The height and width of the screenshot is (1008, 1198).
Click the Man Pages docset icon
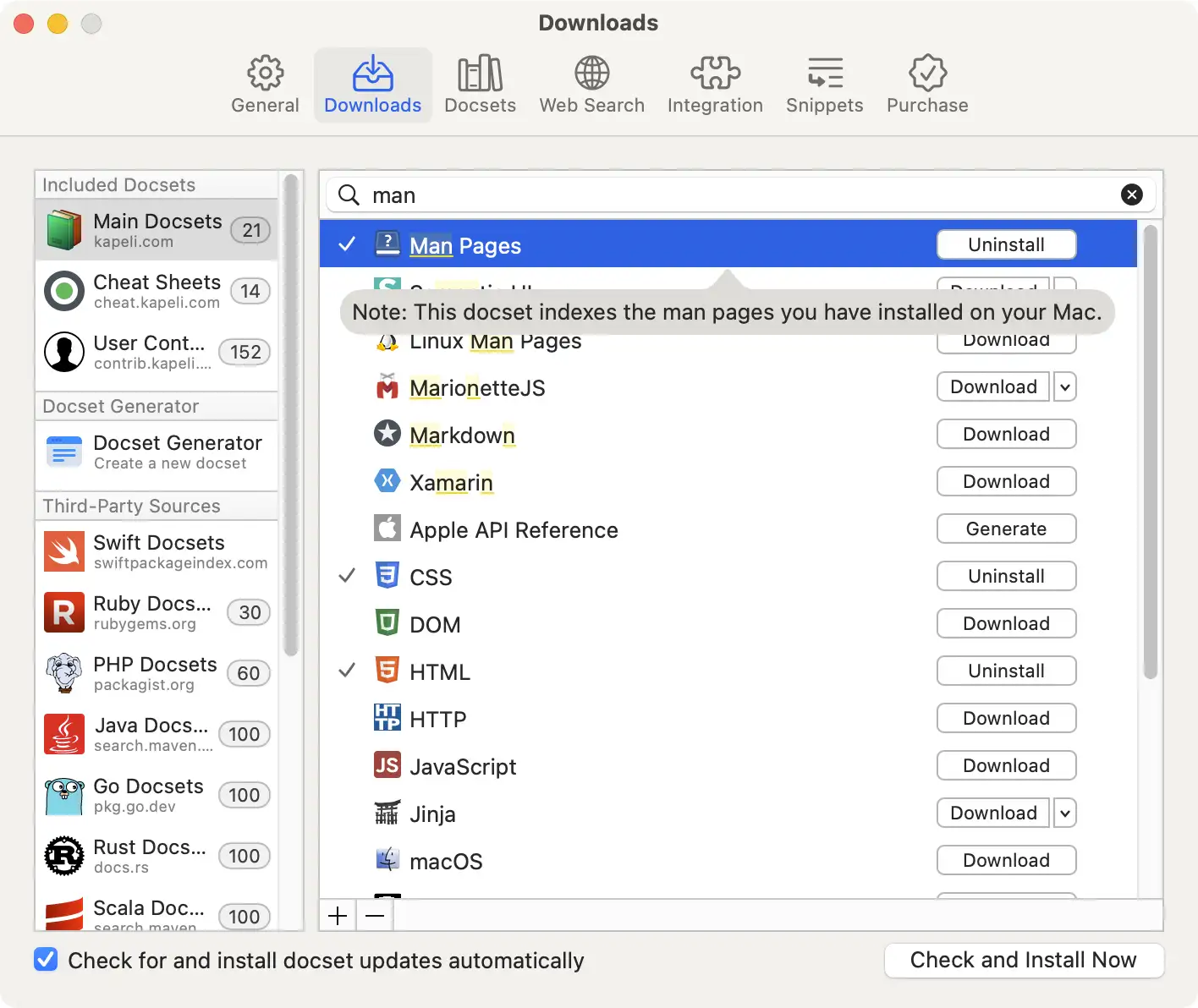point(387,244)
